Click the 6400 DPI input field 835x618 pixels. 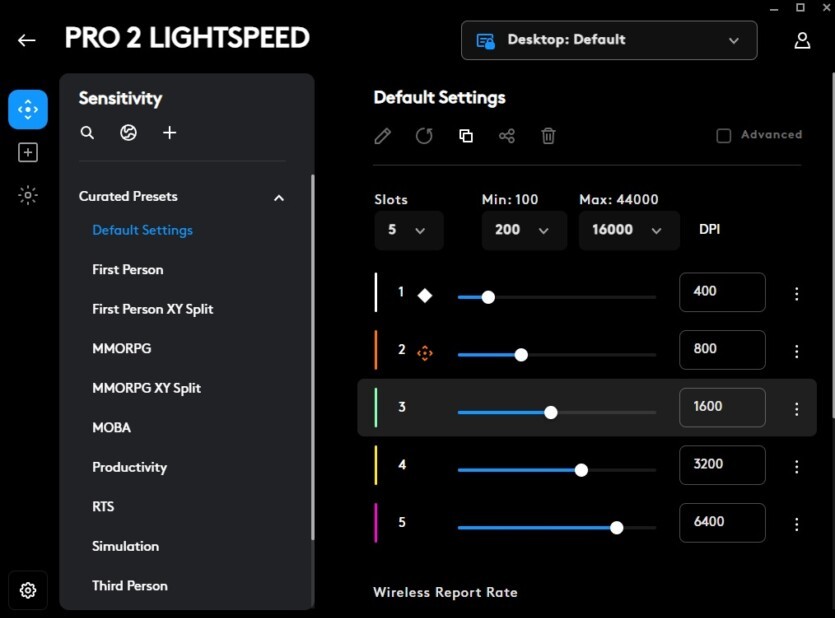[722, 523]
